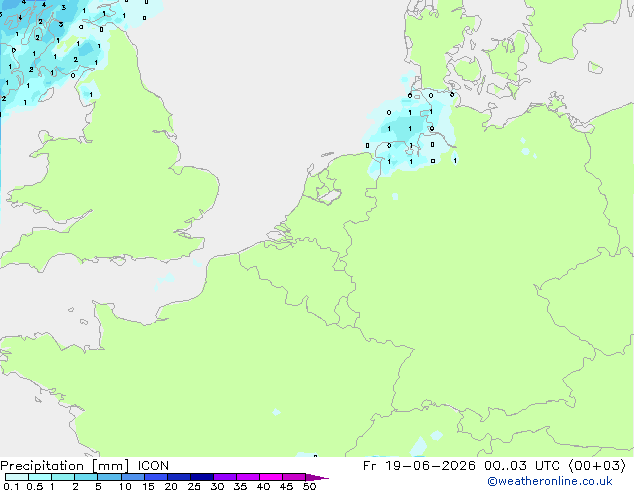Click the 1–2 mm legend color swatch
634x490 pixels.
point(63,477)
